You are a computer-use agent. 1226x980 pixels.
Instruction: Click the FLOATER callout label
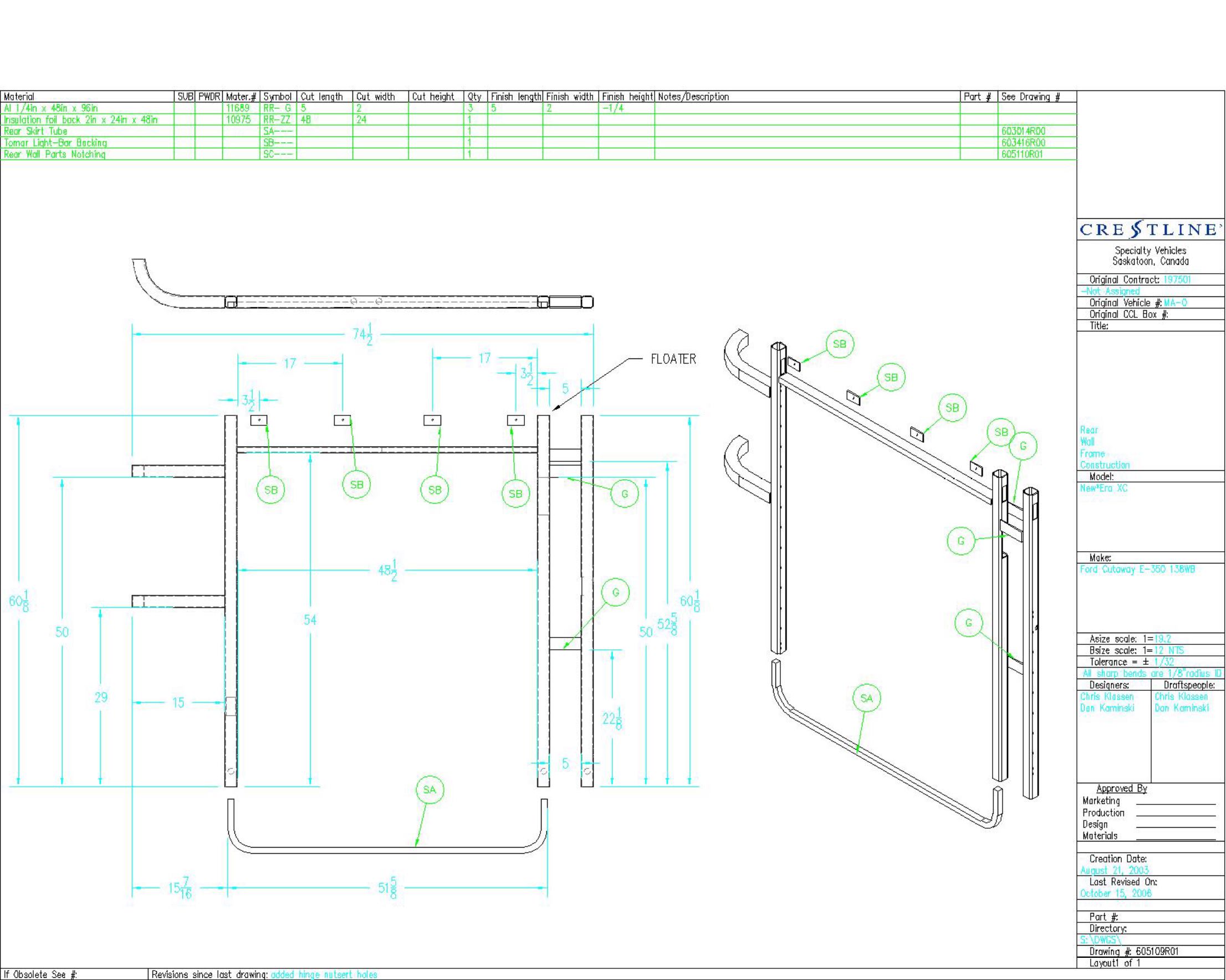(673, 359)
